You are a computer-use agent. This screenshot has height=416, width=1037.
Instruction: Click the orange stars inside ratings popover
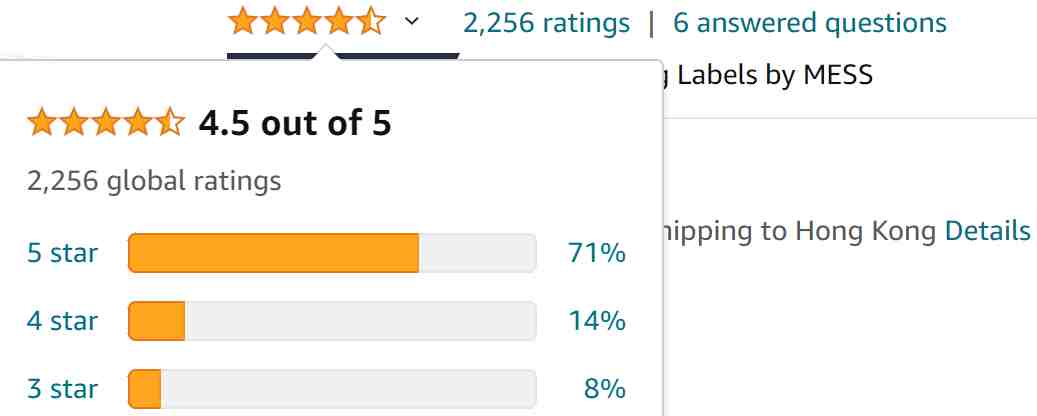105,124
